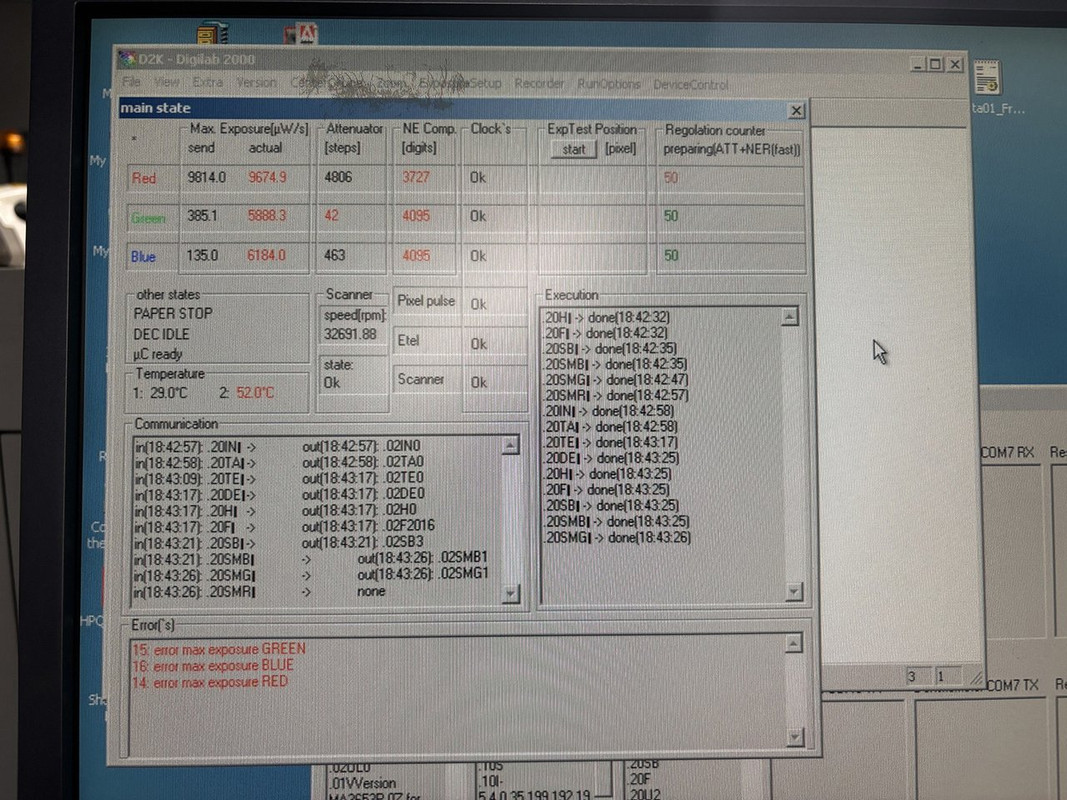The image size is (1067, 800).
Task: Click the Red send exposure value 9814.0
Action: tap(206, 178)
